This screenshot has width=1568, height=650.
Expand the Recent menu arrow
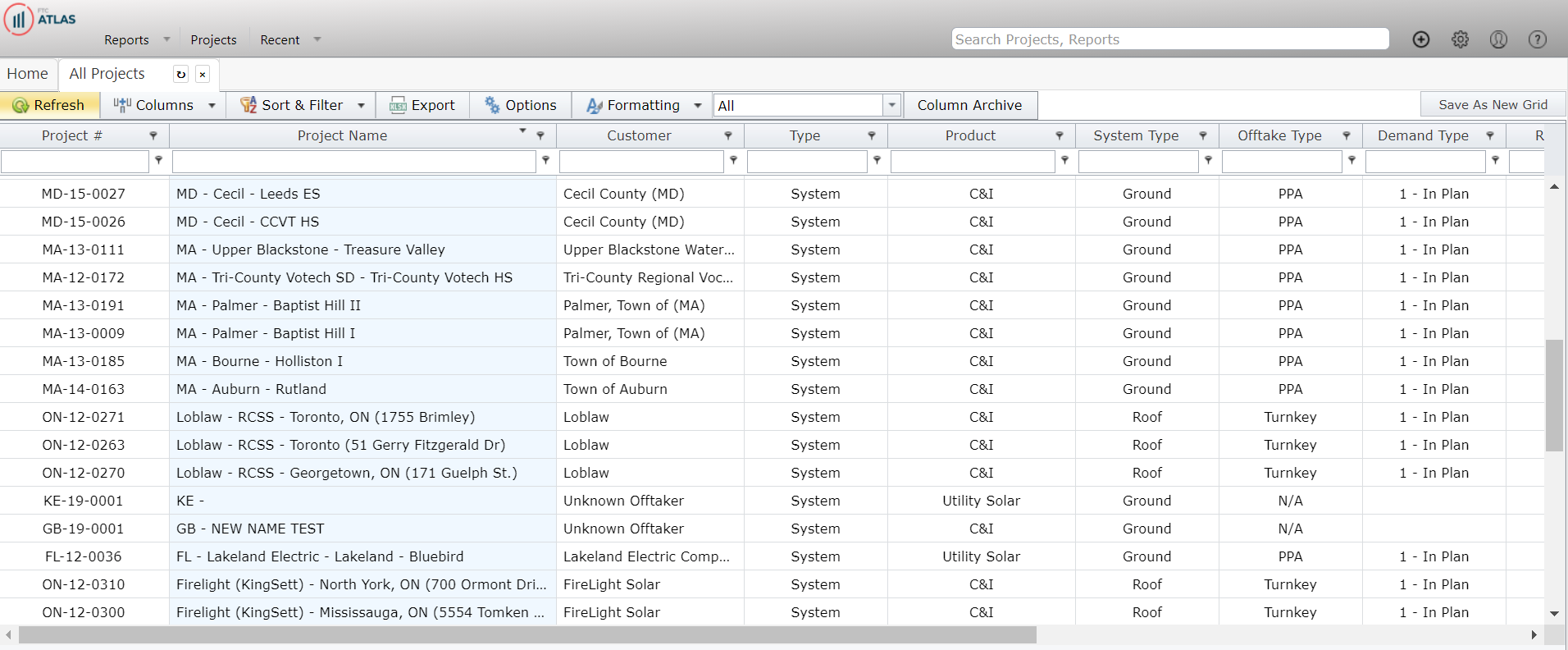317,39
